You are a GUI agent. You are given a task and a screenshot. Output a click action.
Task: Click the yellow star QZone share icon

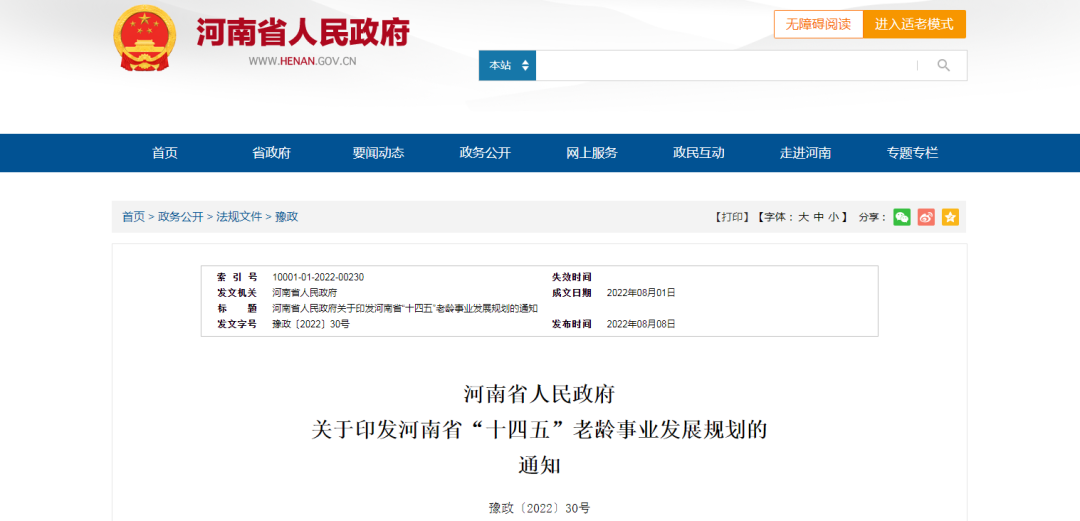pyautogui.click(x=950, y=217)
